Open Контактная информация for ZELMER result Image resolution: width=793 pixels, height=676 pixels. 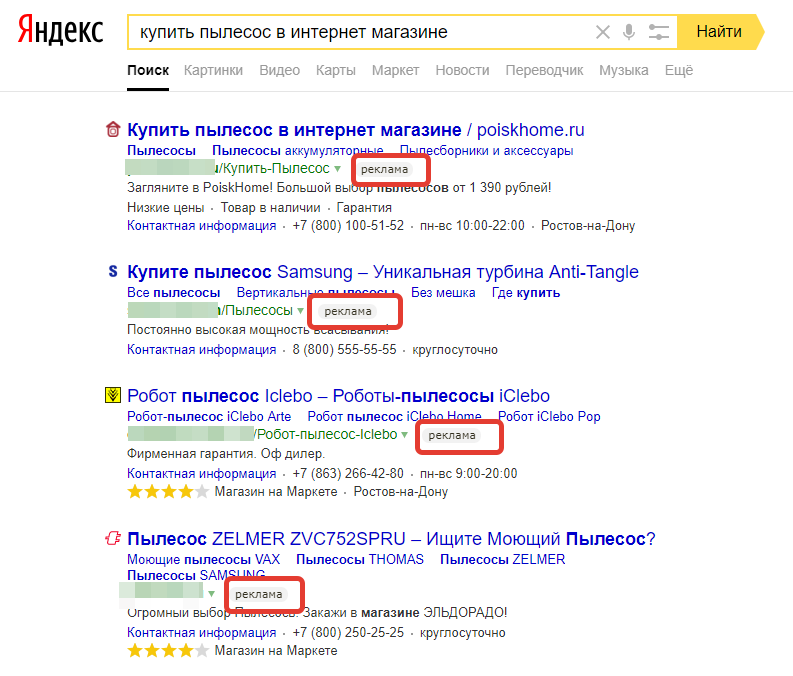[201, 633]
